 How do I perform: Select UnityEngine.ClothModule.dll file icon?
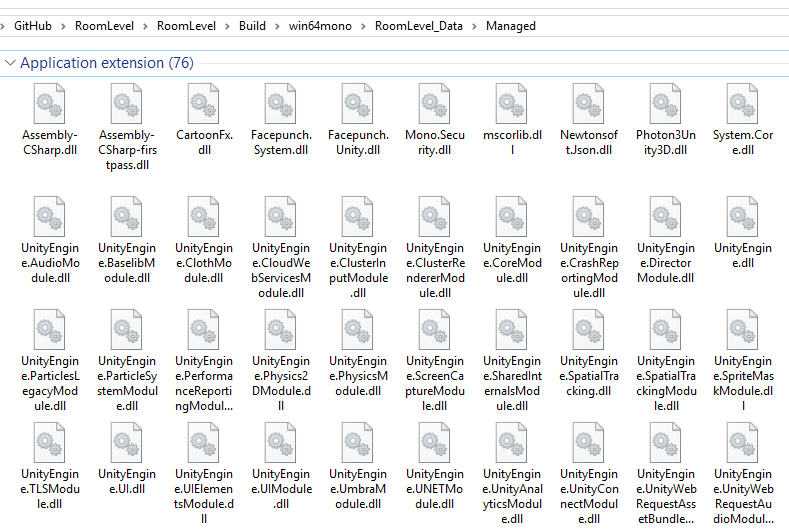[x=203, y=216]
